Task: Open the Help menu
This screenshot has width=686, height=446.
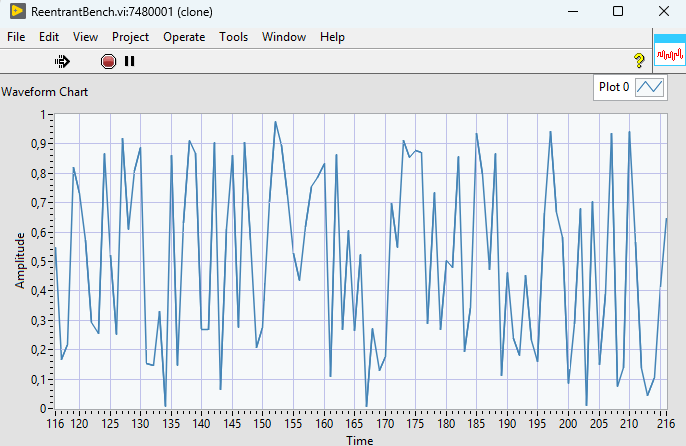Action: pos(332,37)
